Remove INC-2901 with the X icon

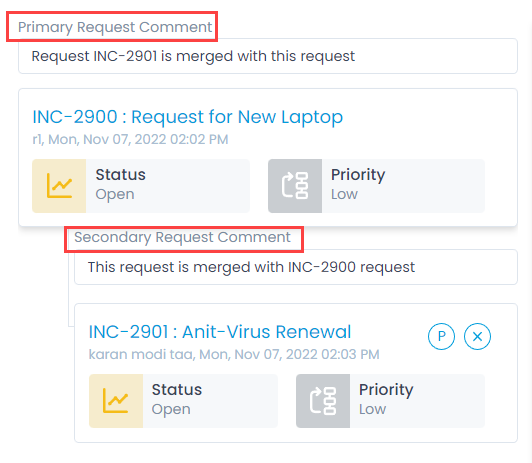477,336
